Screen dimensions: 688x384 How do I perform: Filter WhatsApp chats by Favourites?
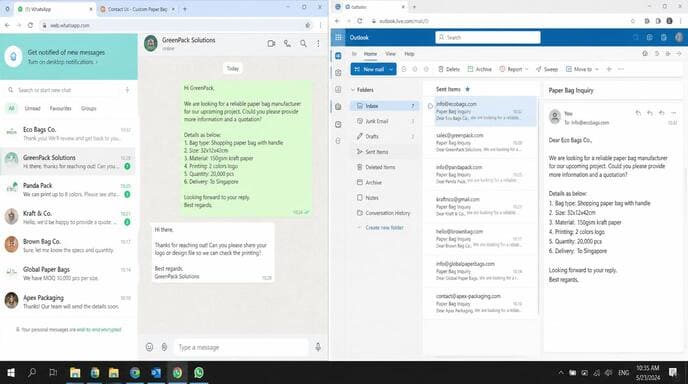pyautogui.click(x=61, y=108)
